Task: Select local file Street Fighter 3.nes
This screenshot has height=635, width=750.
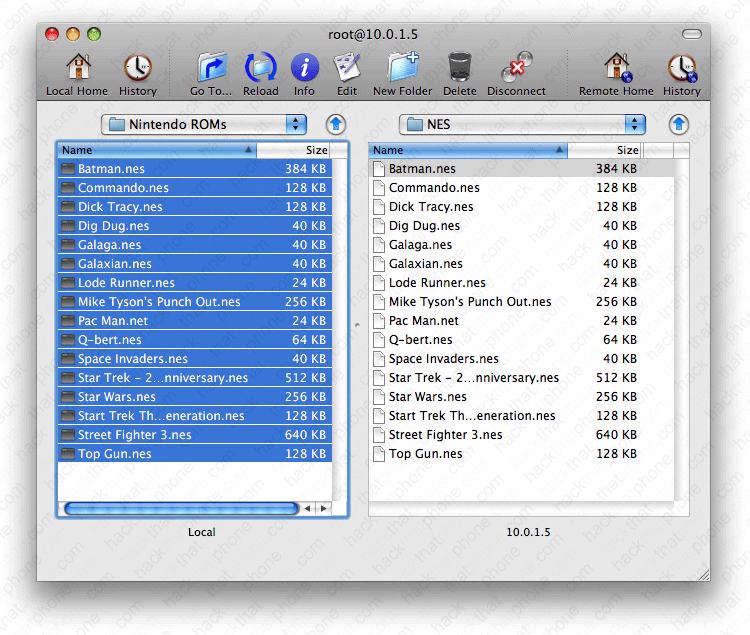Action: click(134, 435)
